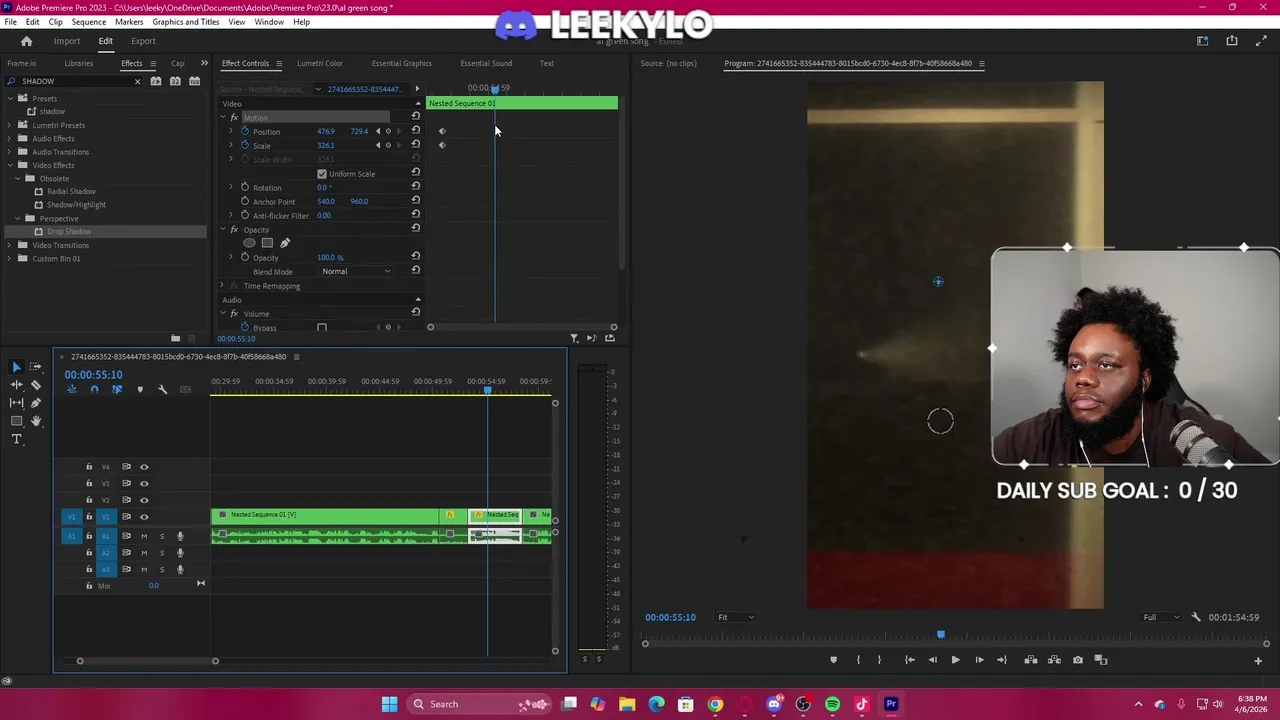Collapse the Presets folder in Effects

pyautogui.click(x=10, y=98)
